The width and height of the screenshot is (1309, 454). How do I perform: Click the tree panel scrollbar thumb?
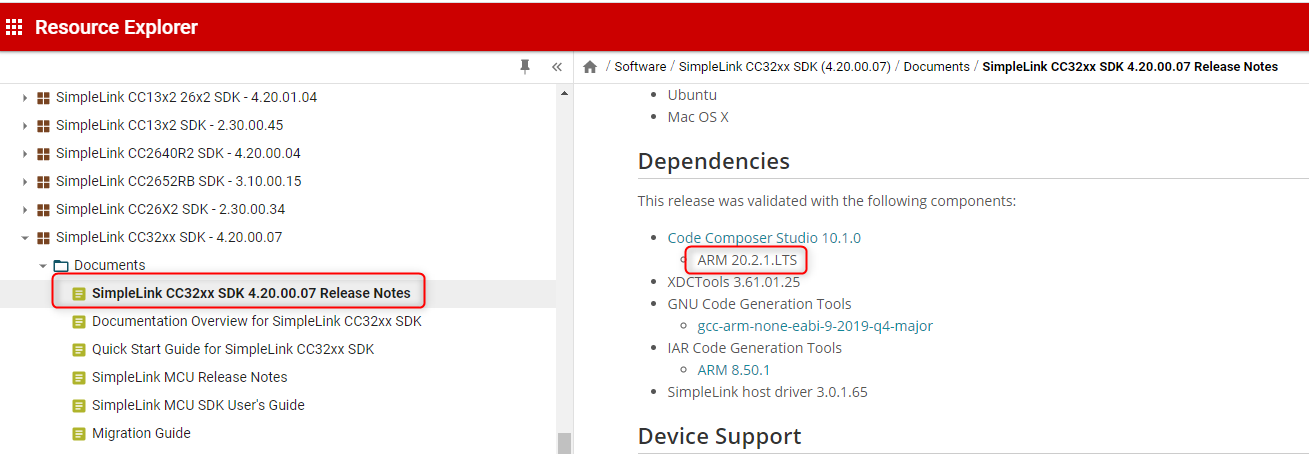pos(564,443)
